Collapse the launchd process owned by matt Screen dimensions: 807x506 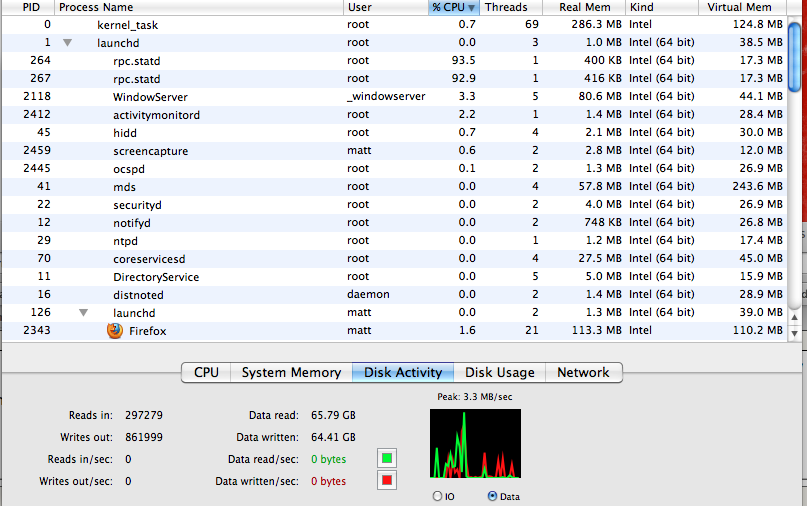coord(83,312)
